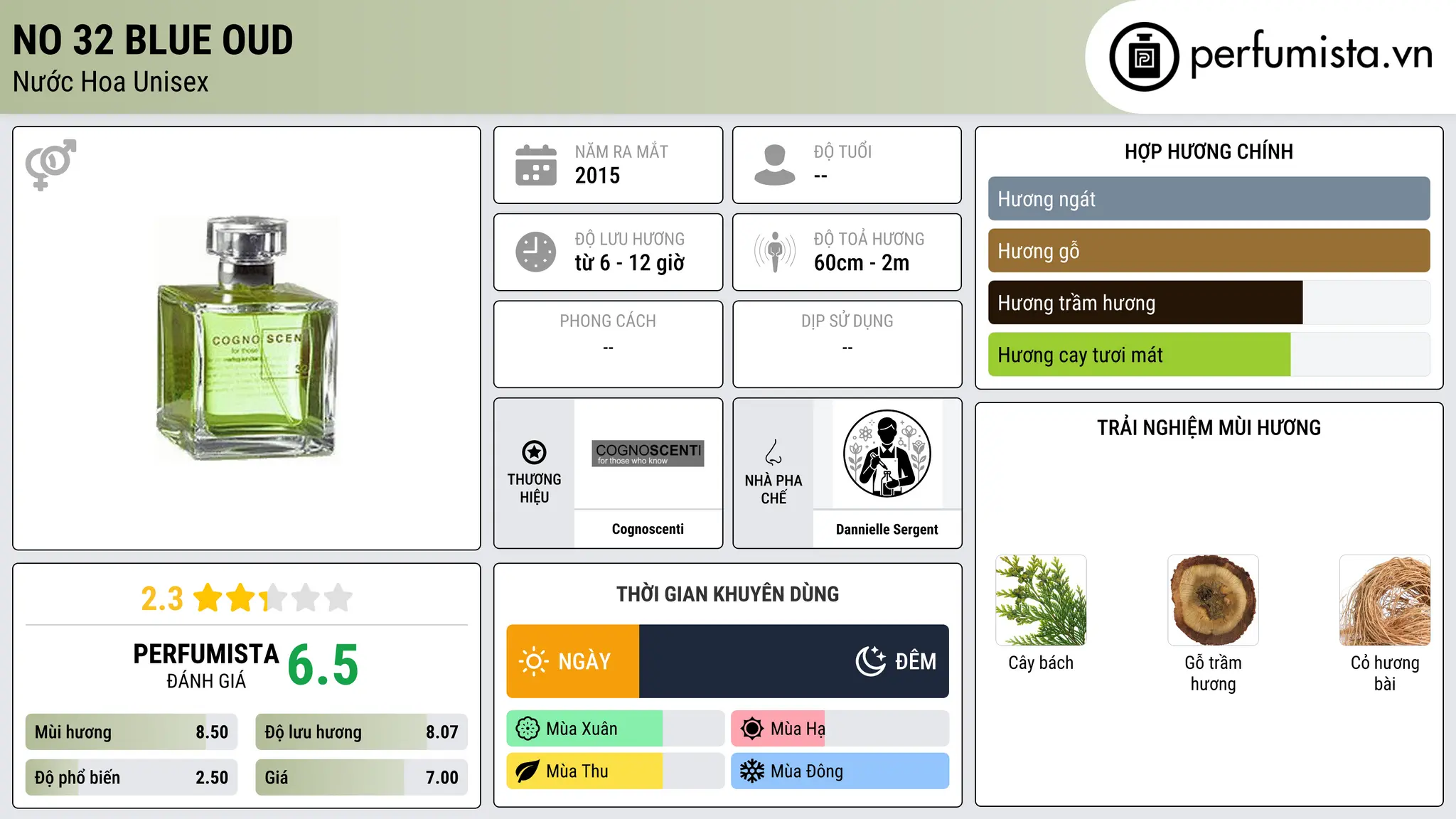Open the Dannielle Sergent perfumer link
This screenshot has height=819, width=1456.
(887, 530)
